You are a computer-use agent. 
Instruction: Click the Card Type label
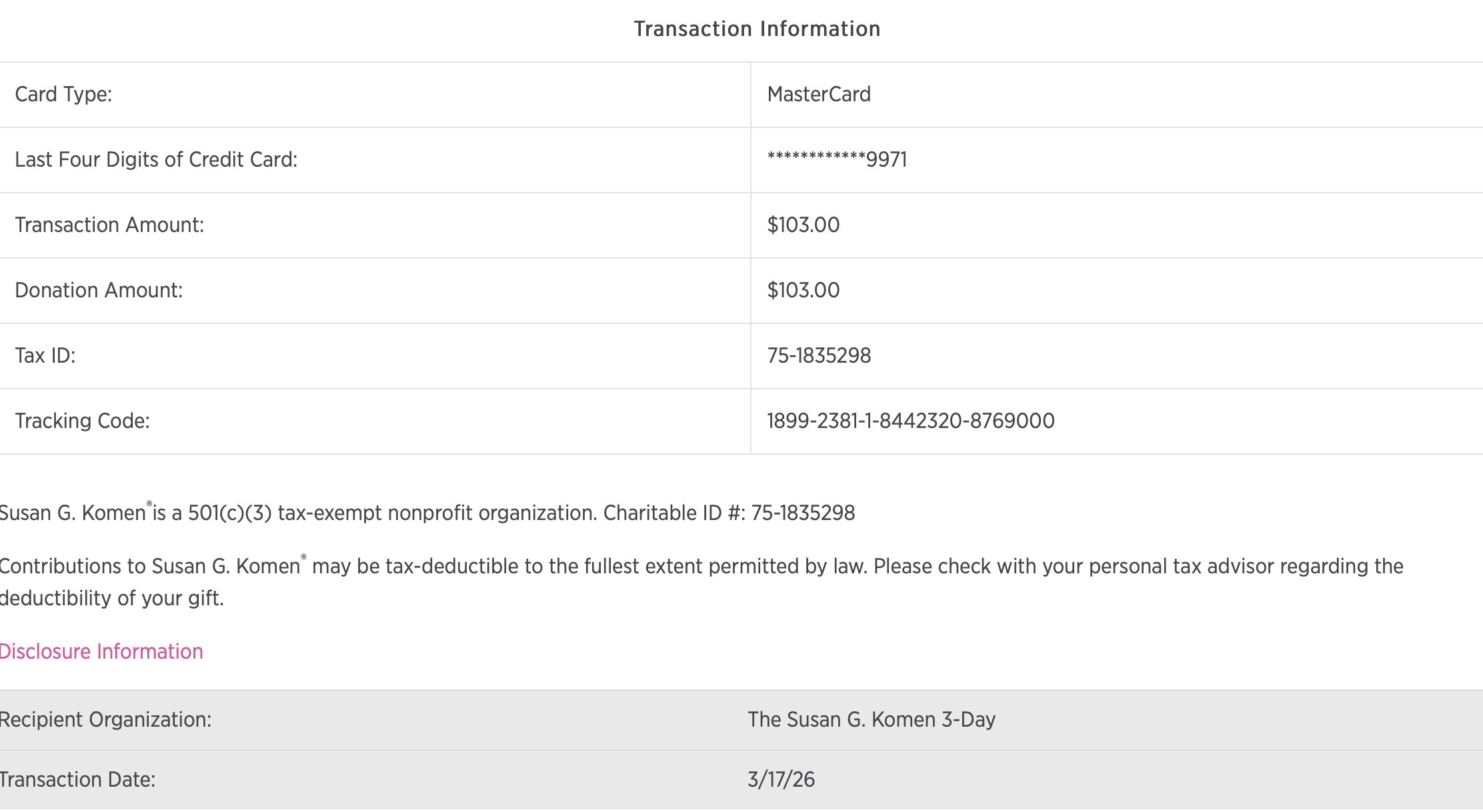coord(63,95)
